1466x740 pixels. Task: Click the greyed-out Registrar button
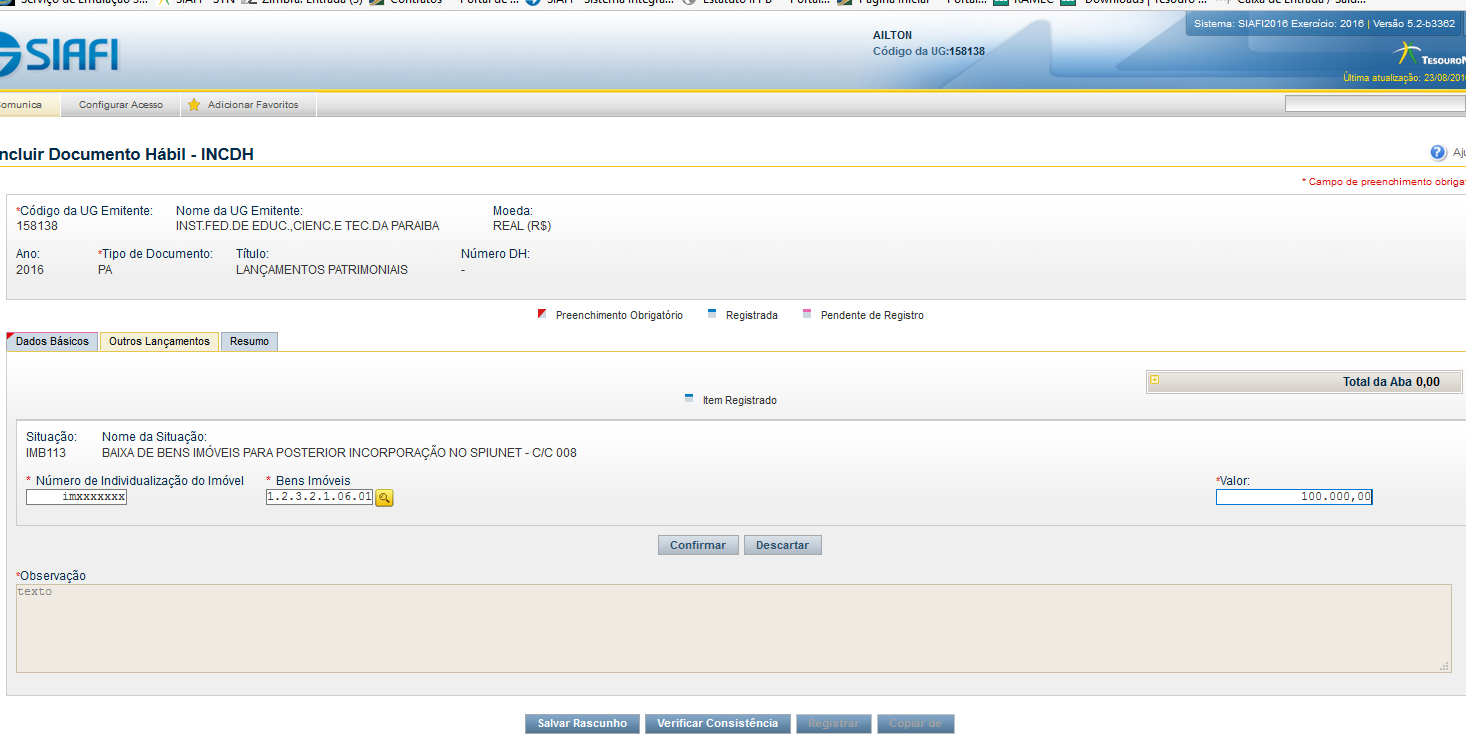[x=833, y=723]
